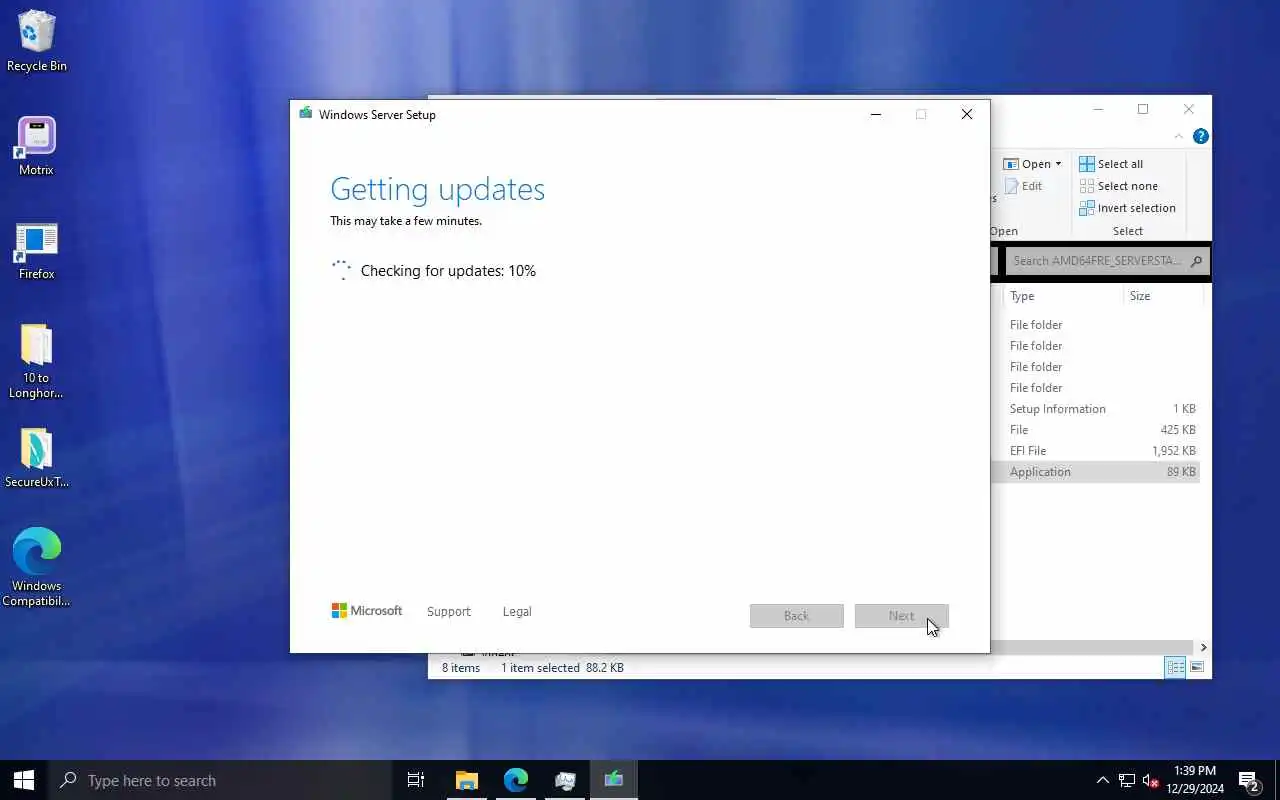This screenshot has width=1280, height=800.
Task: Switch Explorer to large icons view
Action: tap(1197, 667)
